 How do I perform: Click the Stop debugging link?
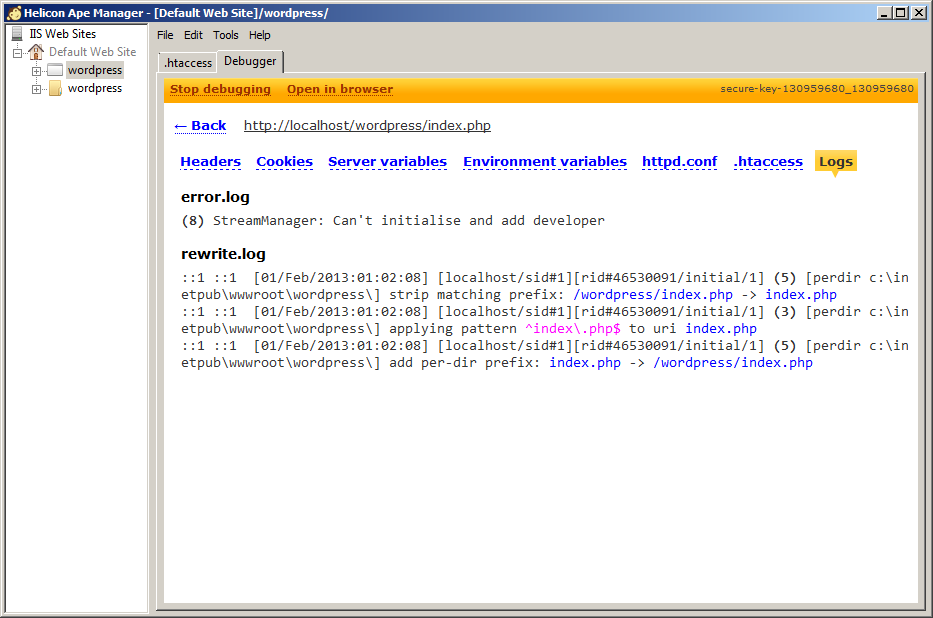220,89
